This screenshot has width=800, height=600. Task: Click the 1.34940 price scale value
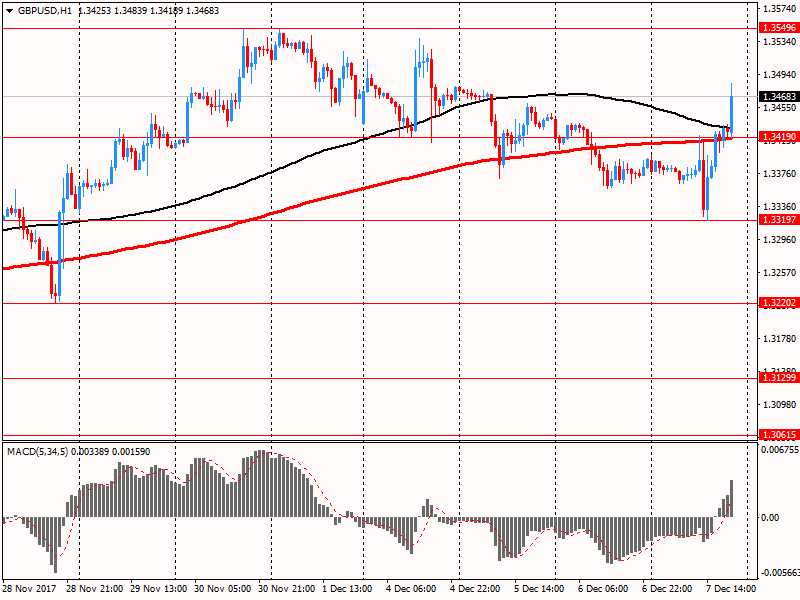tap(779, 74)
